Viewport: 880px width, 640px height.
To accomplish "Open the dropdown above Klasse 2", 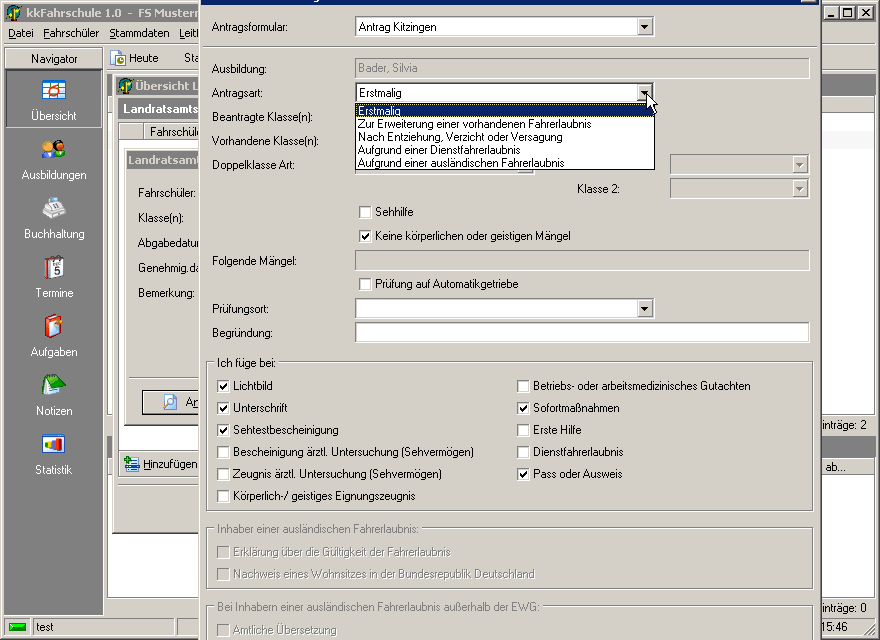I will (800, 164).
